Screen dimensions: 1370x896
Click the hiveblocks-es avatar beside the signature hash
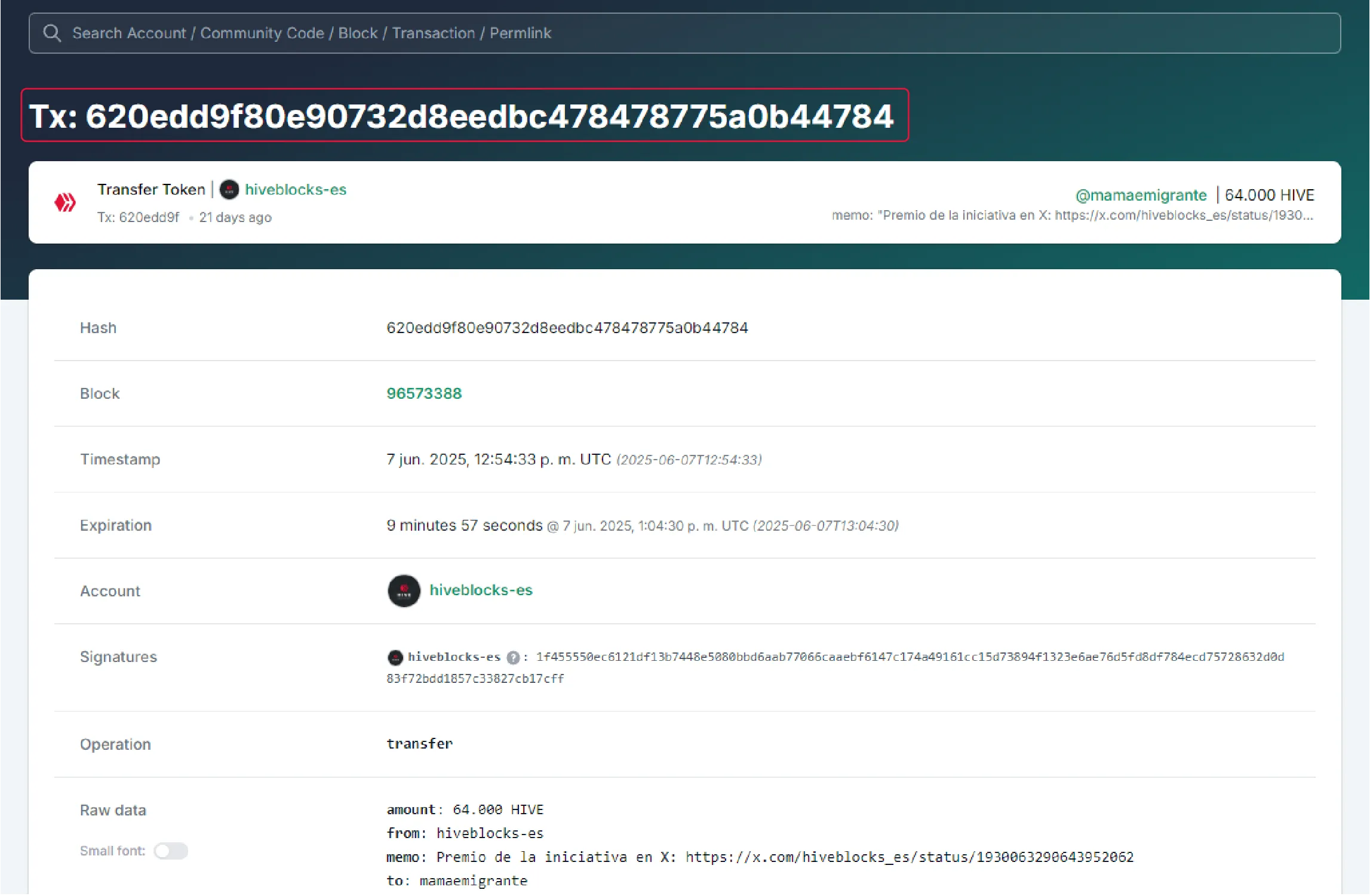pyautogui.click(x=395, y=657)
